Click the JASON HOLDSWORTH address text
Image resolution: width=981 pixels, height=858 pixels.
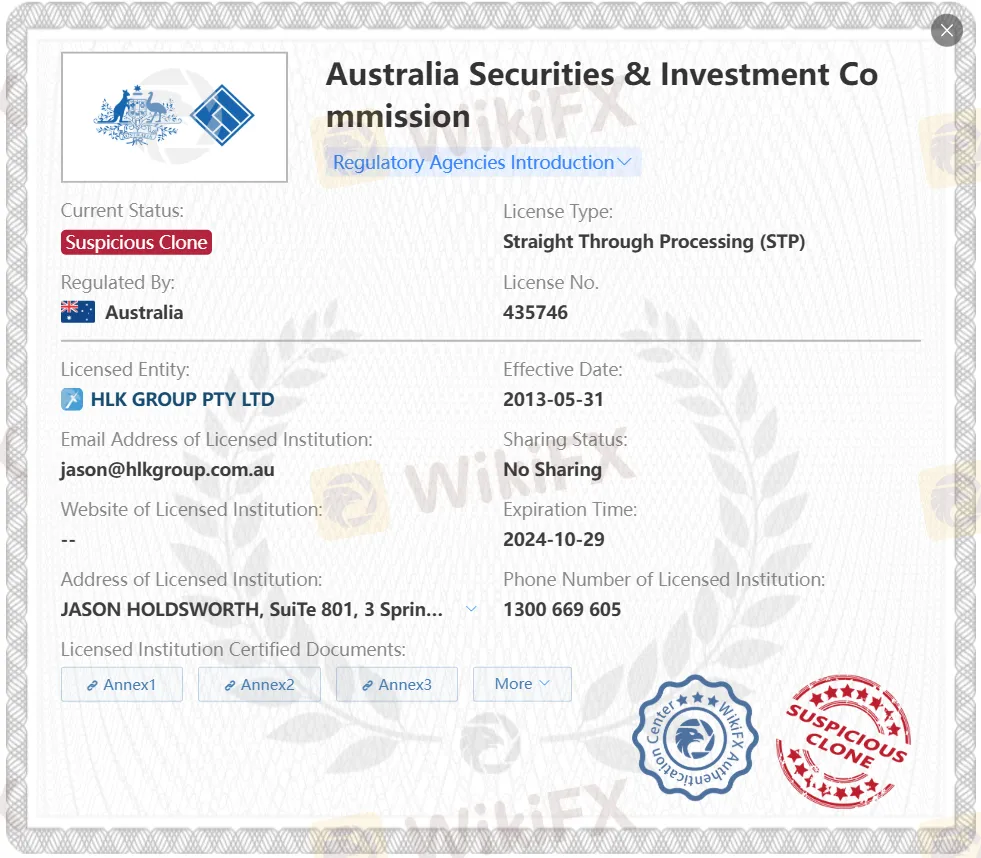coord(252,609)
